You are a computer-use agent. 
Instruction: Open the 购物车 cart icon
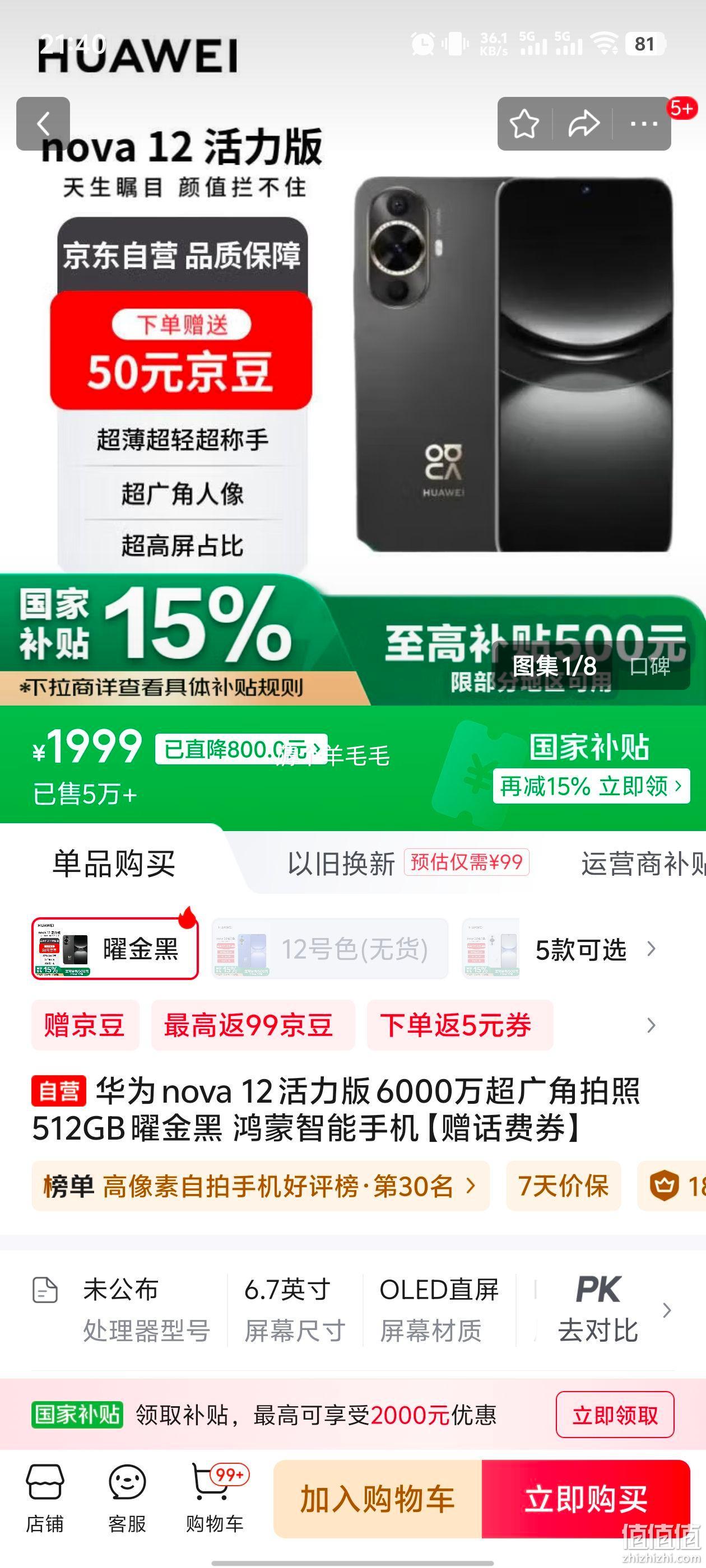[x=215, y=1499]
